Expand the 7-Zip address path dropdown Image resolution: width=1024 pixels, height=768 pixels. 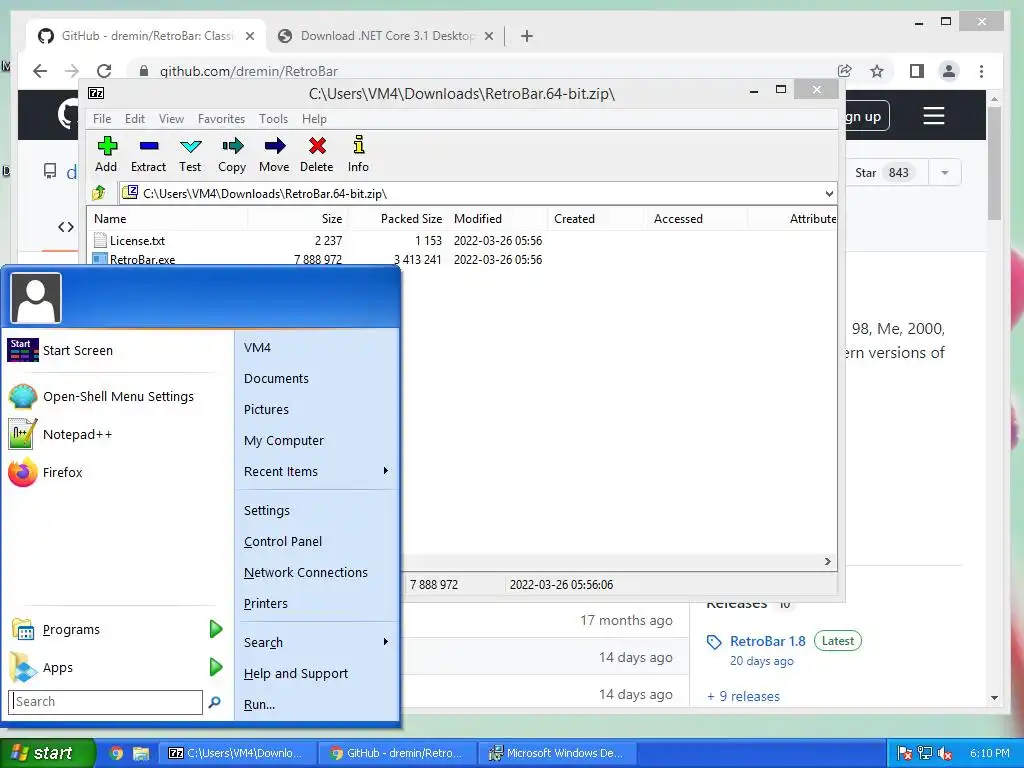pyautogui.click(x=829, y=193)
